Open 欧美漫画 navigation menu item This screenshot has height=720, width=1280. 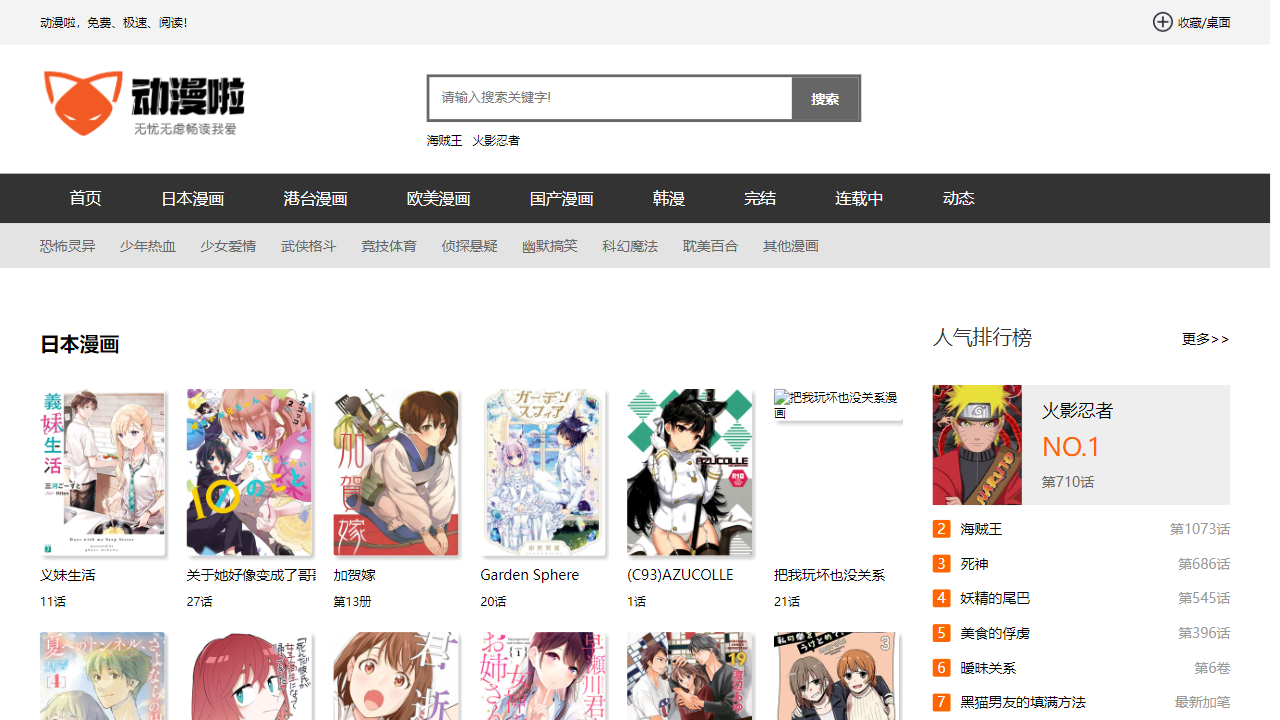pos(438,198)
